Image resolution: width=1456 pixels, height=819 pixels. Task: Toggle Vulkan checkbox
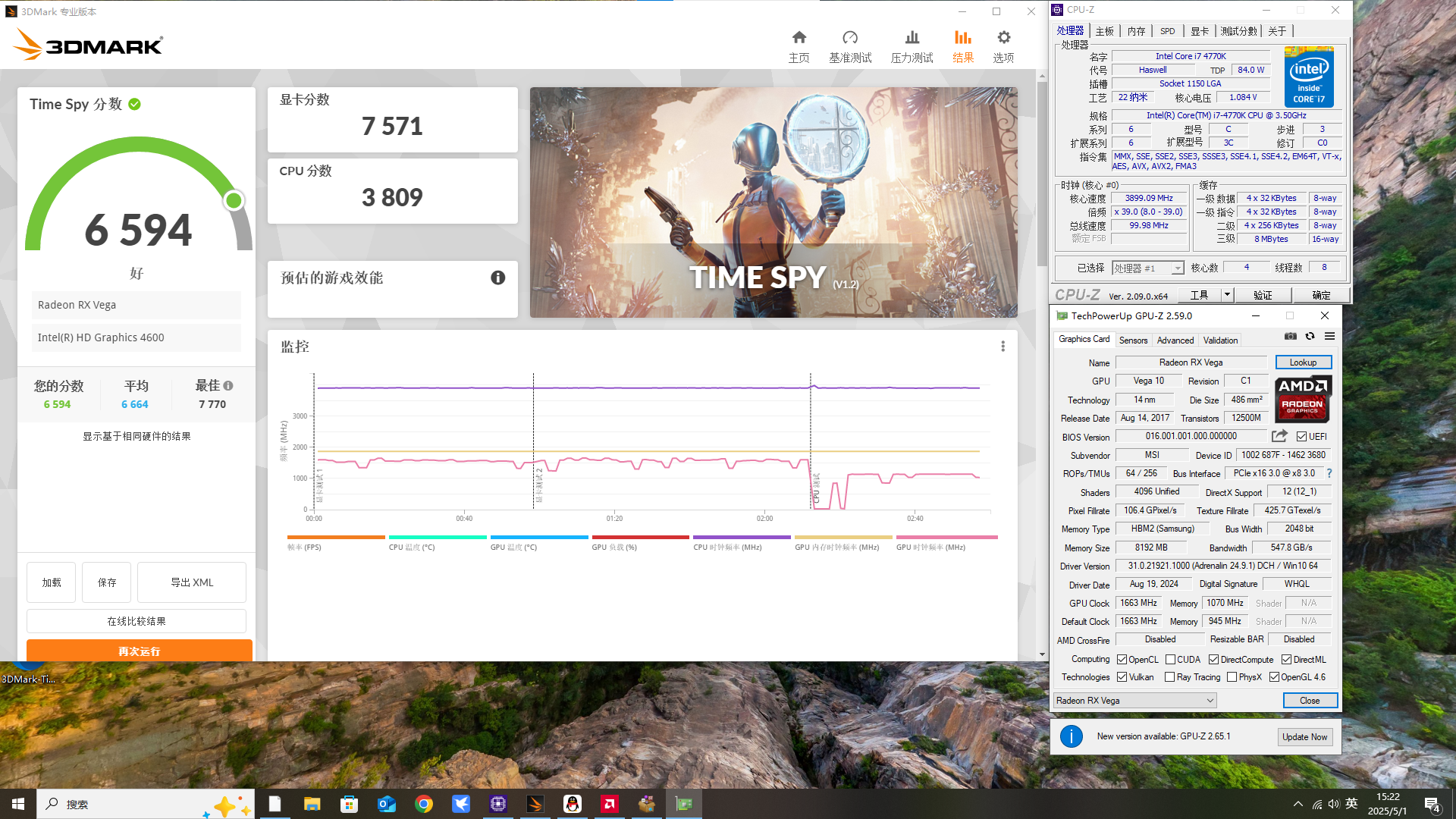(1122, 677)
